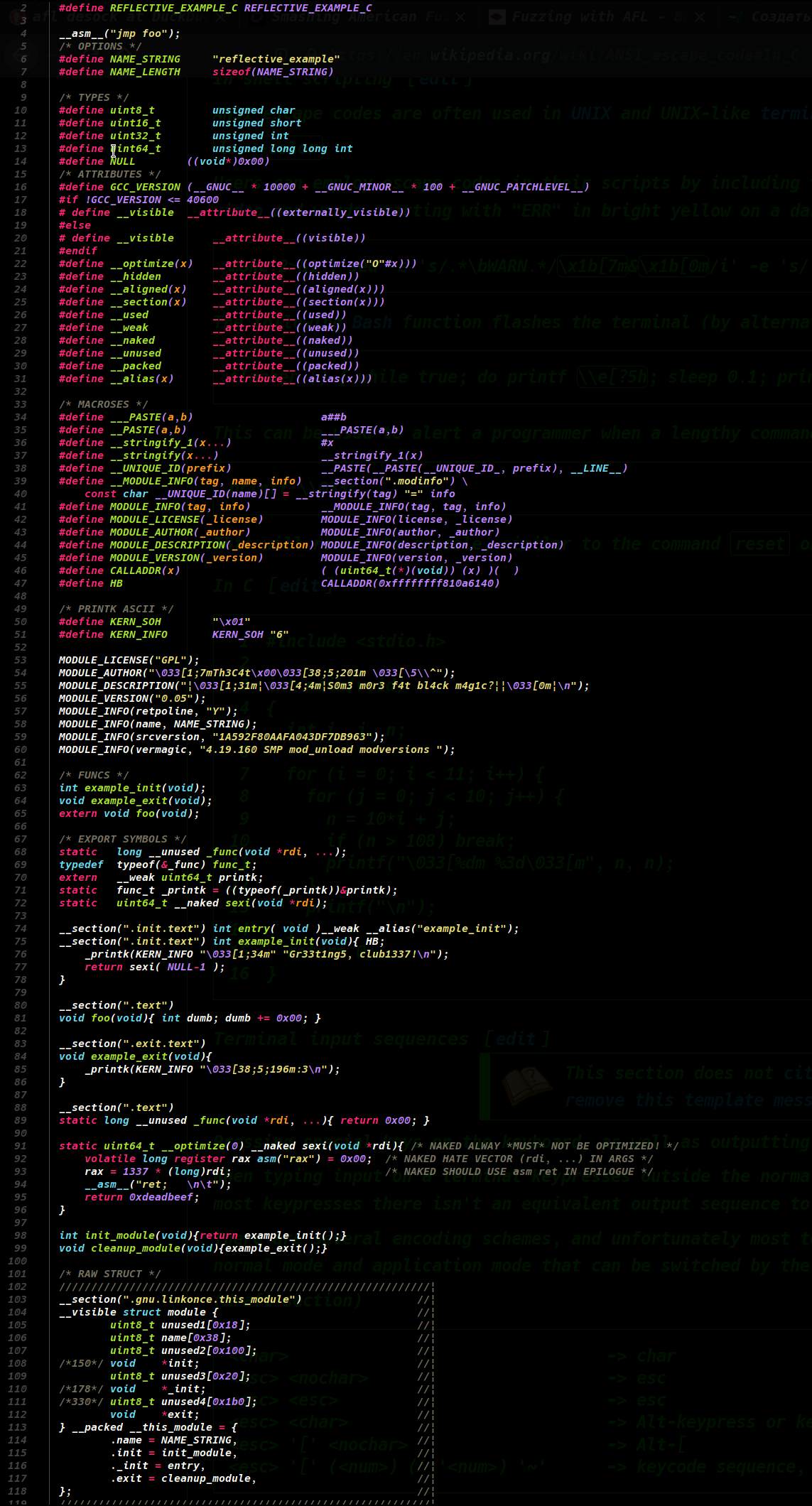Click srcversion string '1A592F80AAFA043DF7DB963'
The width and height of the screenshot is (812, 1506).
click(292, 737)
